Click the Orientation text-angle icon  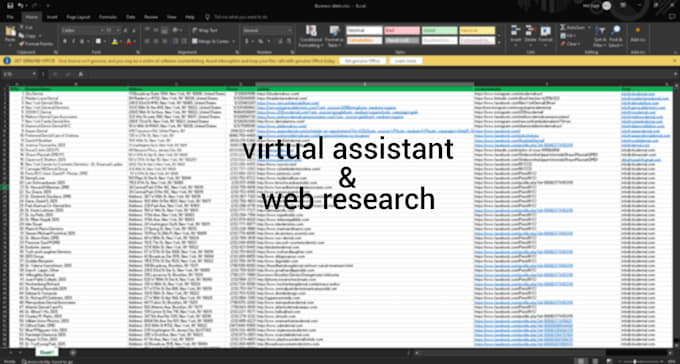176,30
